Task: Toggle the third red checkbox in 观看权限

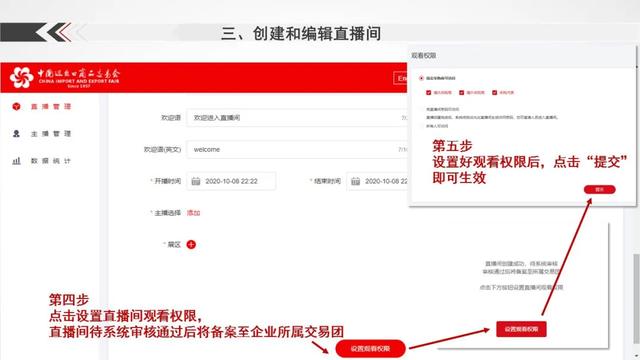Action: point(494,93)
